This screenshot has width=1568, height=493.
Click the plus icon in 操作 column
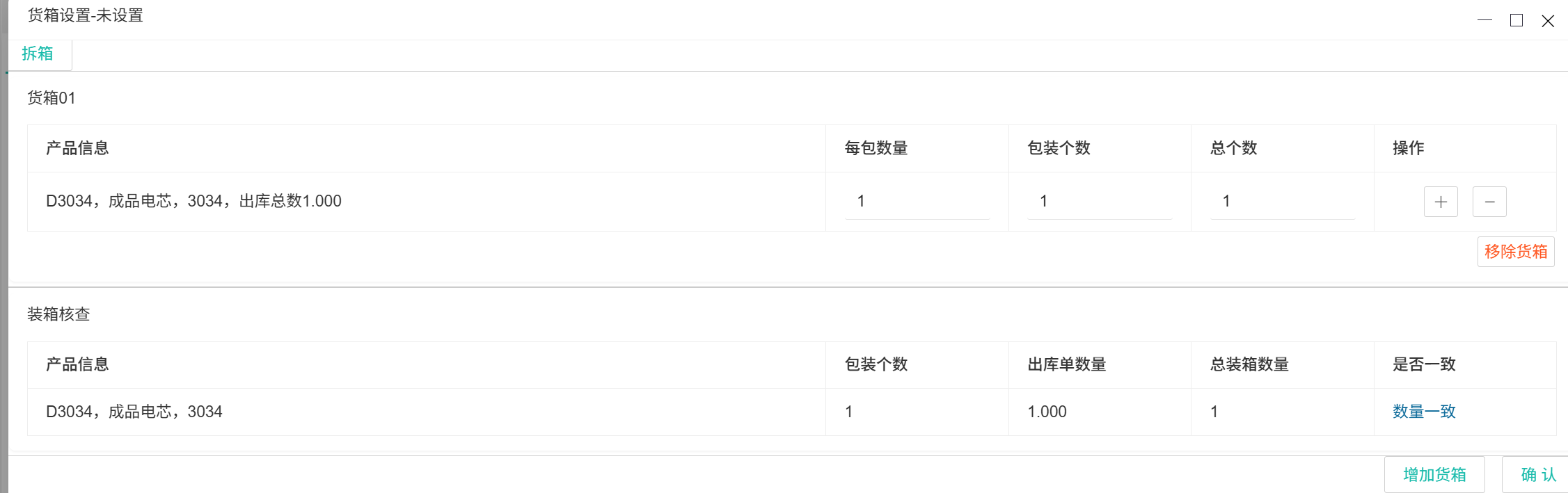point(1441,202)
